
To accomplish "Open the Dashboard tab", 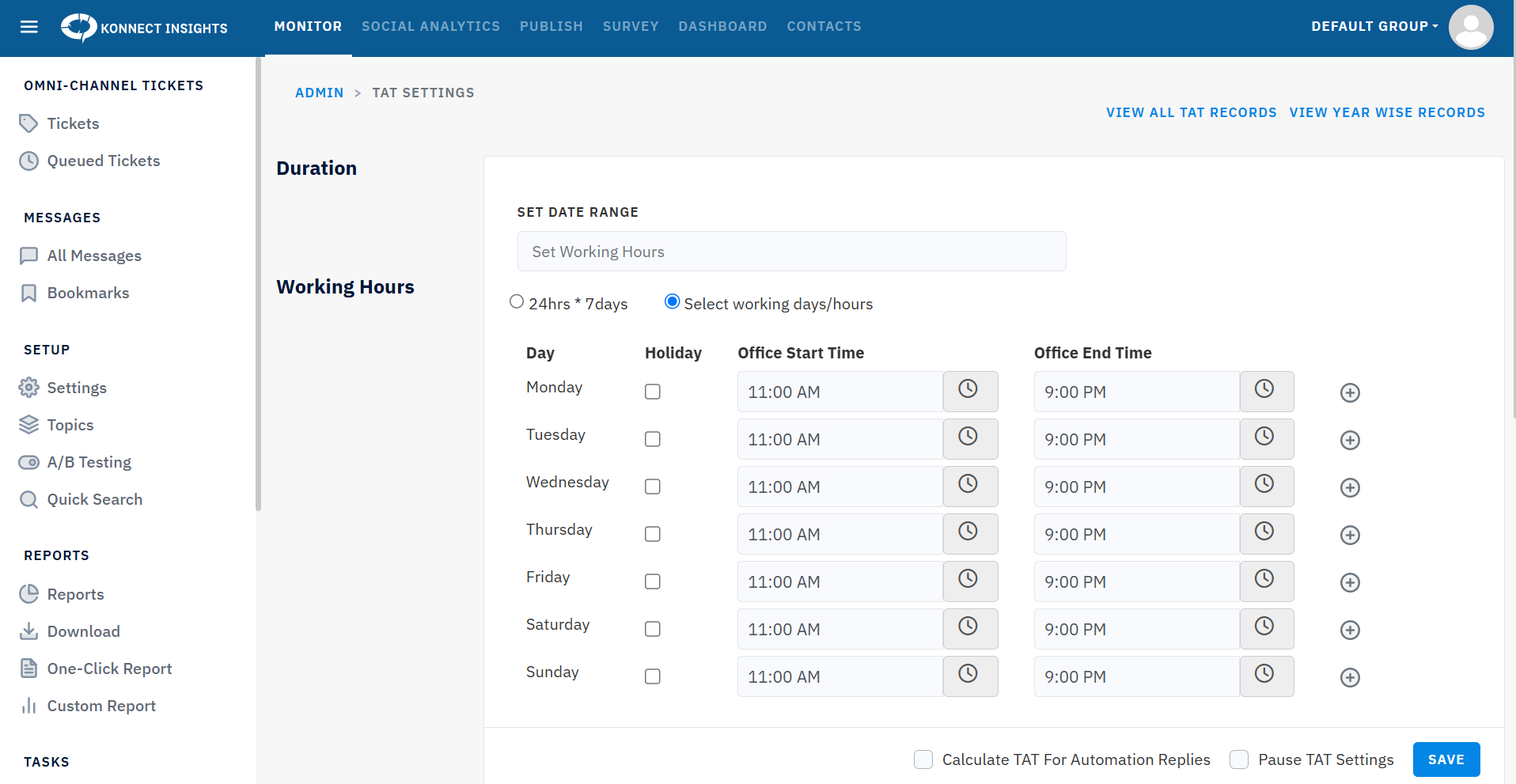I will 722,27.
